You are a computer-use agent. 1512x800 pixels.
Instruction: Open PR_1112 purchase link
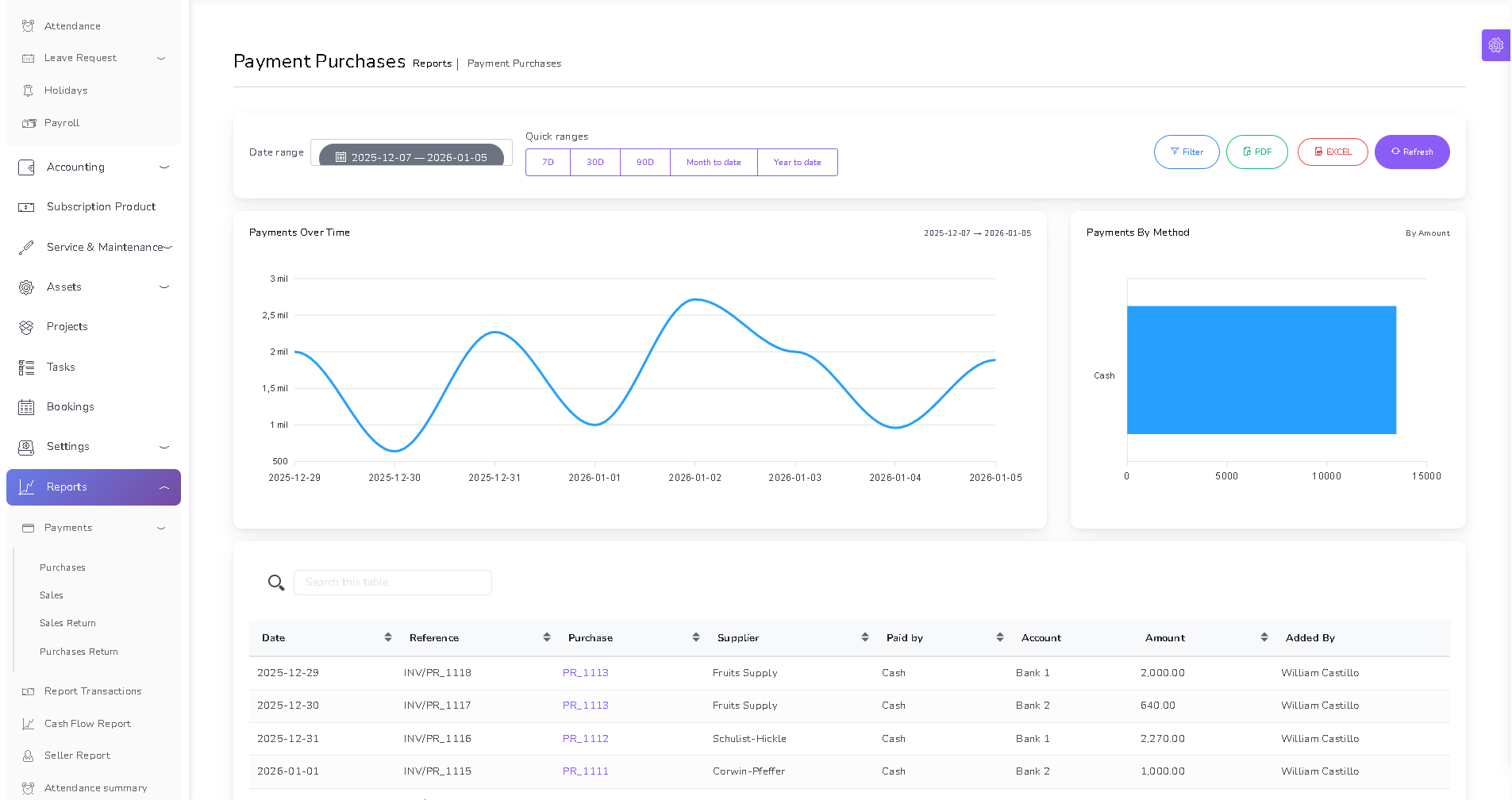(x=585, y=738)
